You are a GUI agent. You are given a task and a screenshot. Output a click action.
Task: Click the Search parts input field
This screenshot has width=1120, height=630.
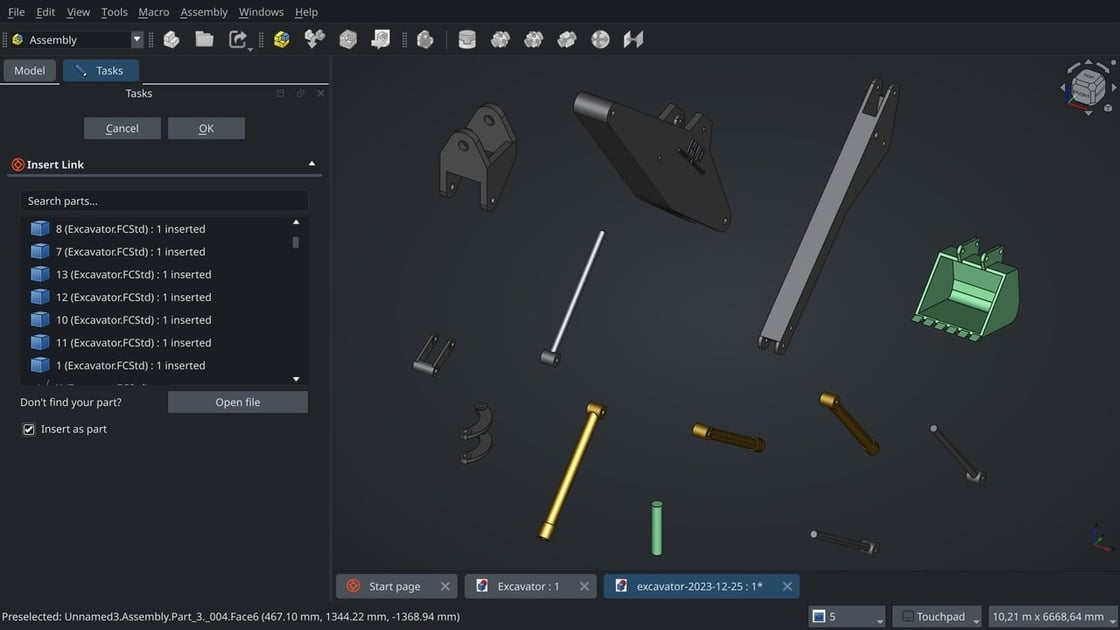(163, 200)
